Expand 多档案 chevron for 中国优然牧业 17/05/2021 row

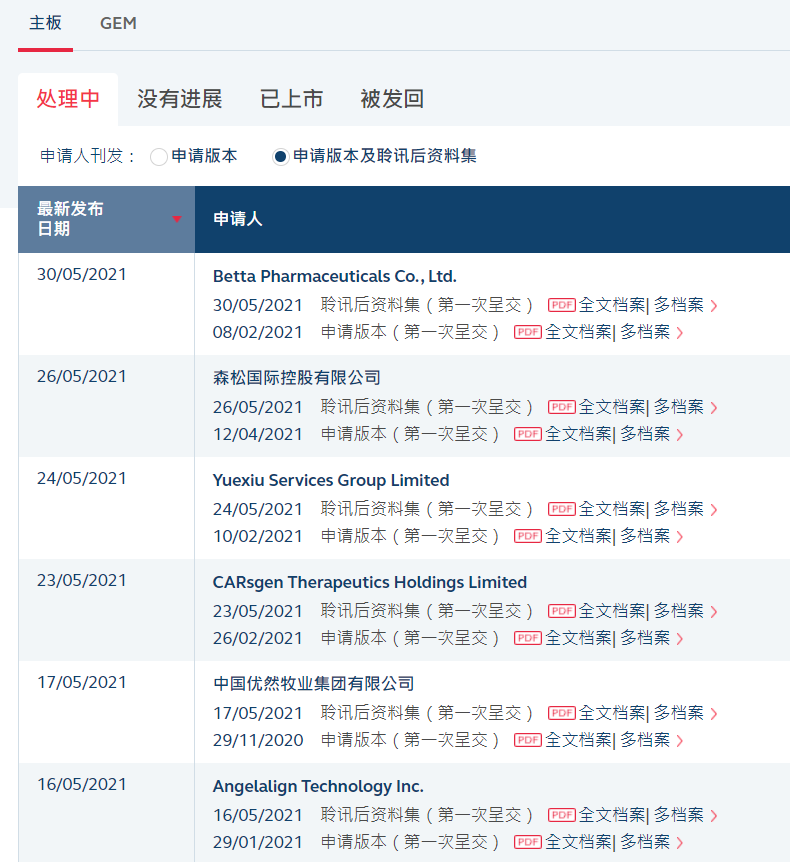[714, 714]
